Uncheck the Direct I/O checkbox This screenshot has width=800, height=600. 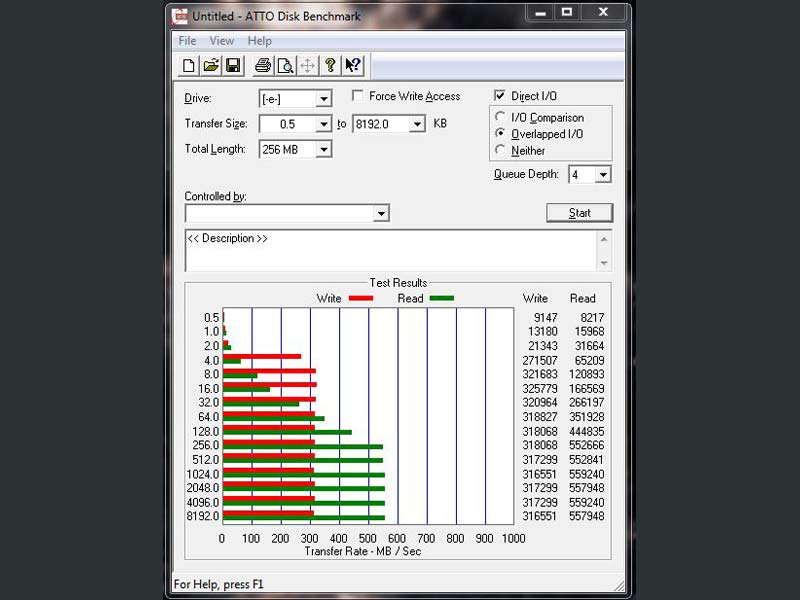point(500,96)
